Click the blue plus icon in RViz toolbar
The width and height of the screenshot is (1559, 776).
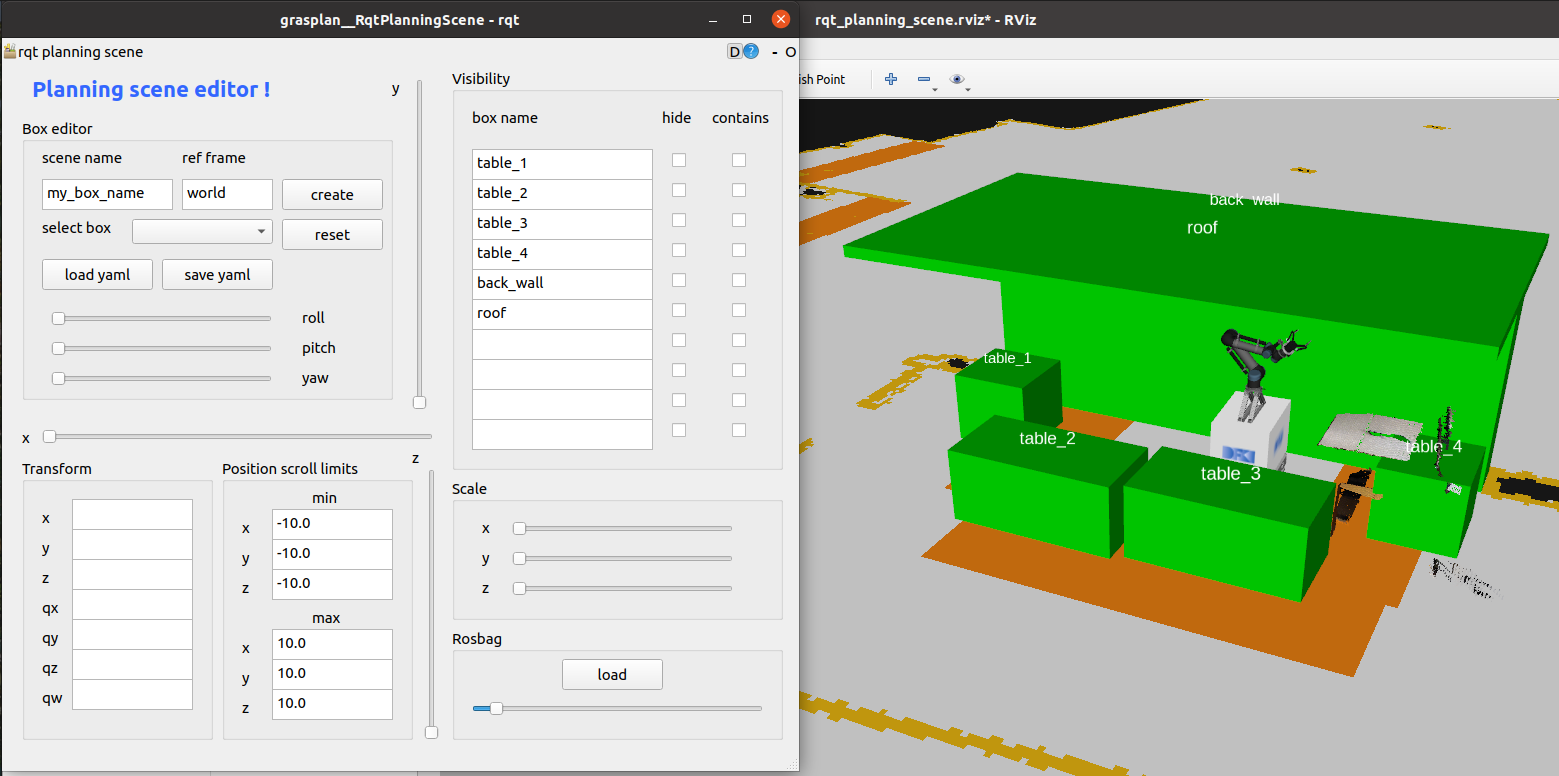pos(891,79)
